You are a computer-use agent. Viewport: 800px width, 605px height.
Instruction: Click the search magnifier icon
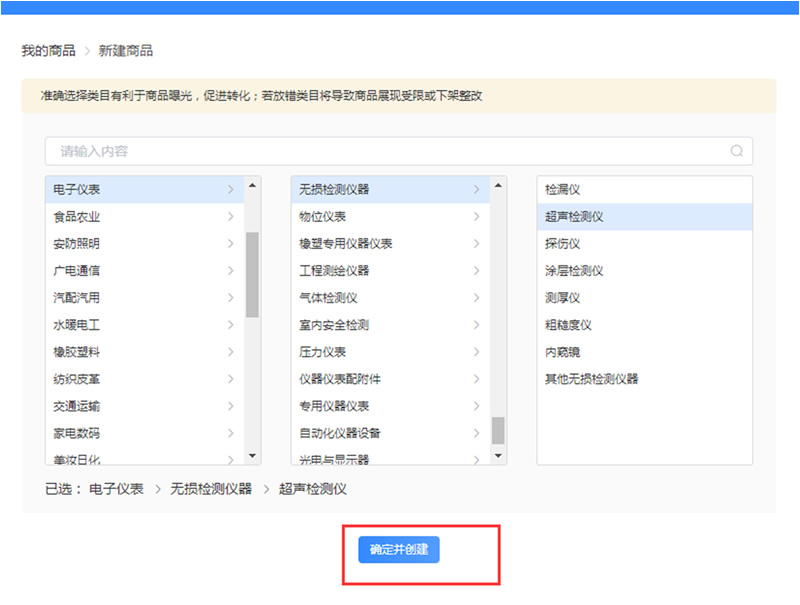coord(737,152)
